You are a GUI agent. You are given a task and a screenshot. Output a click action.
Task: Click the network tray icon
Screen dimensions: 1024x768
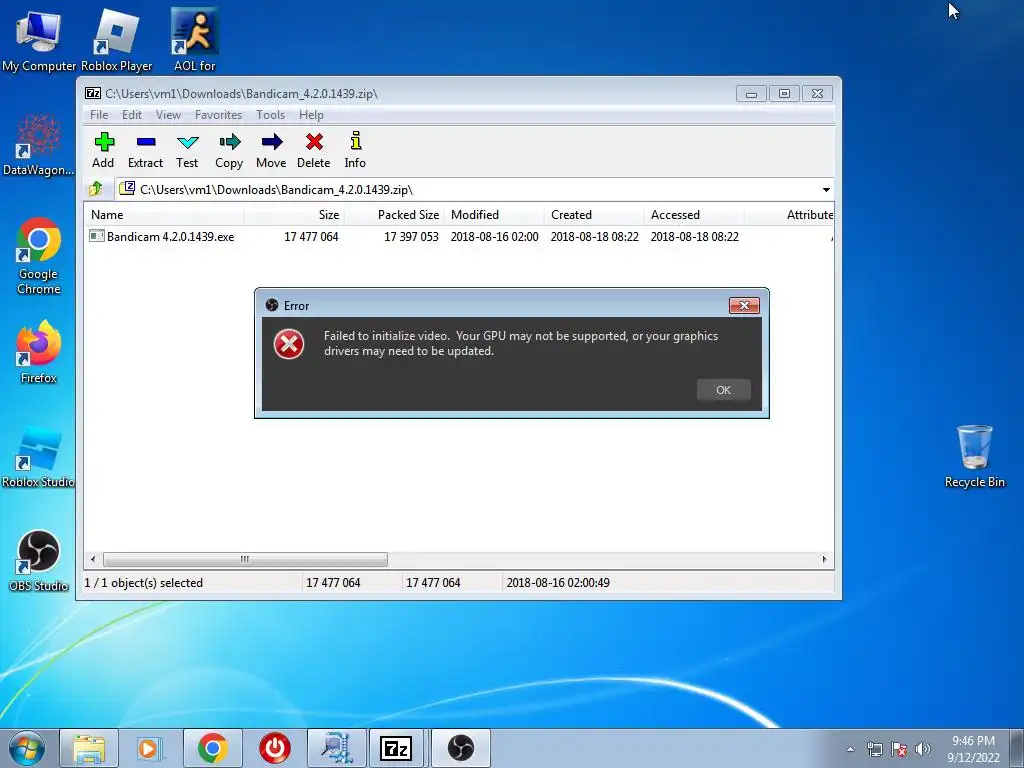click(x=874, y=749)
